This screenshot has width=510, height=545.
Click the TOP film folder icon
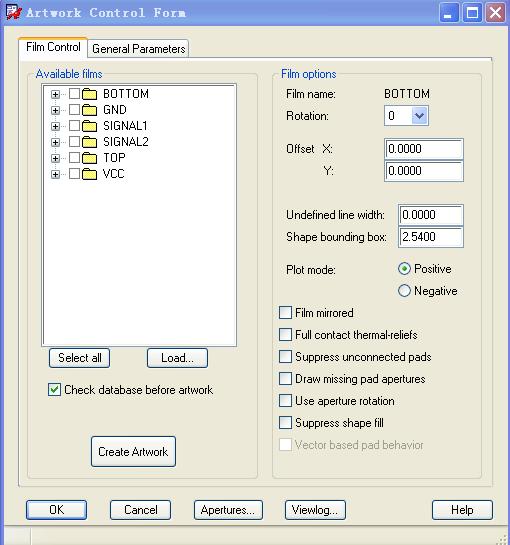pyautogui.click(x=89, y=158)
